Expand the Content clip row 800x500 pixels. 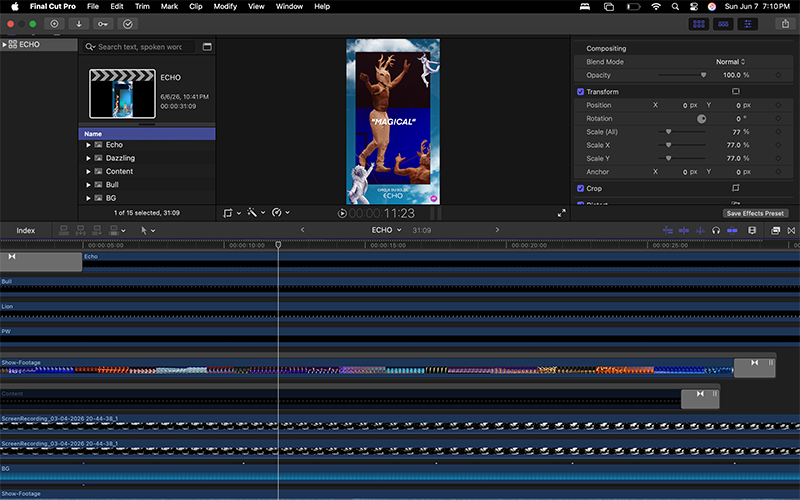tap(88, 171)
